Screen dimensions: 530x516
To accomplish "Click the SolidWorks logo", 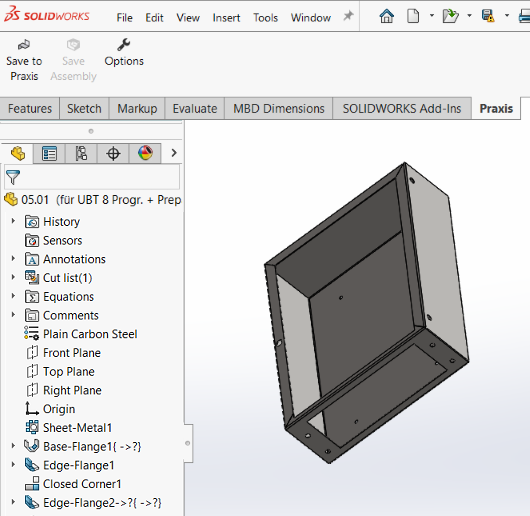I will [x=47, y=15].
